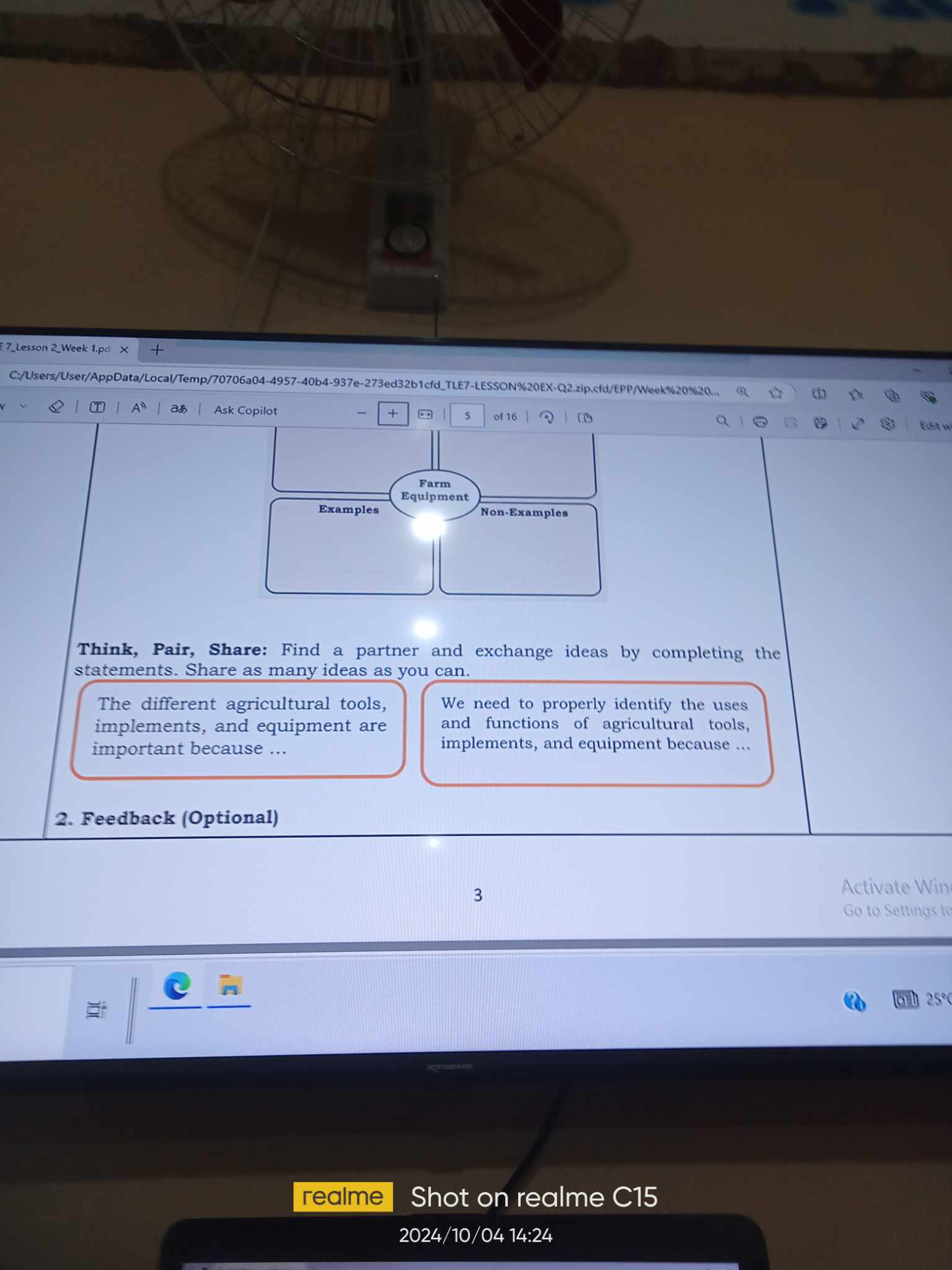This screenshot has height=1270, width=952.
Task: Select the Erase tool in PDF toolbar
Action: coord(56,407)
